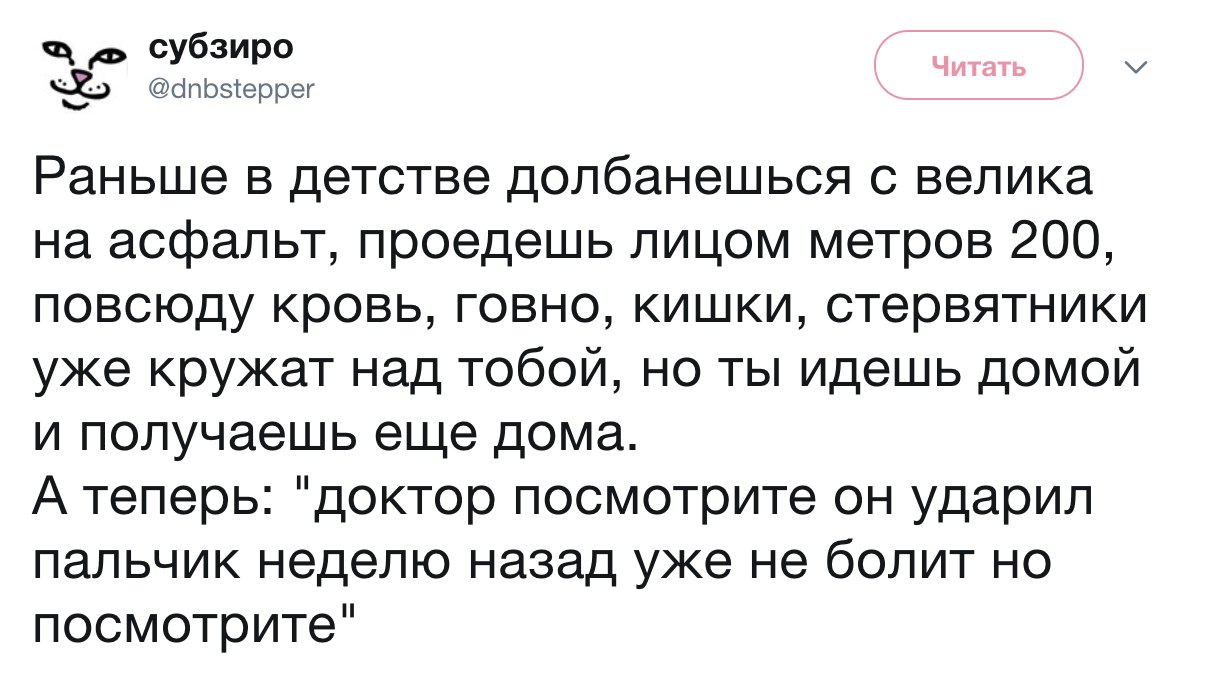Expand the tweet options with the down arrow
This screenshot has height=676, width=1216.
click(x=1135, y=64)
